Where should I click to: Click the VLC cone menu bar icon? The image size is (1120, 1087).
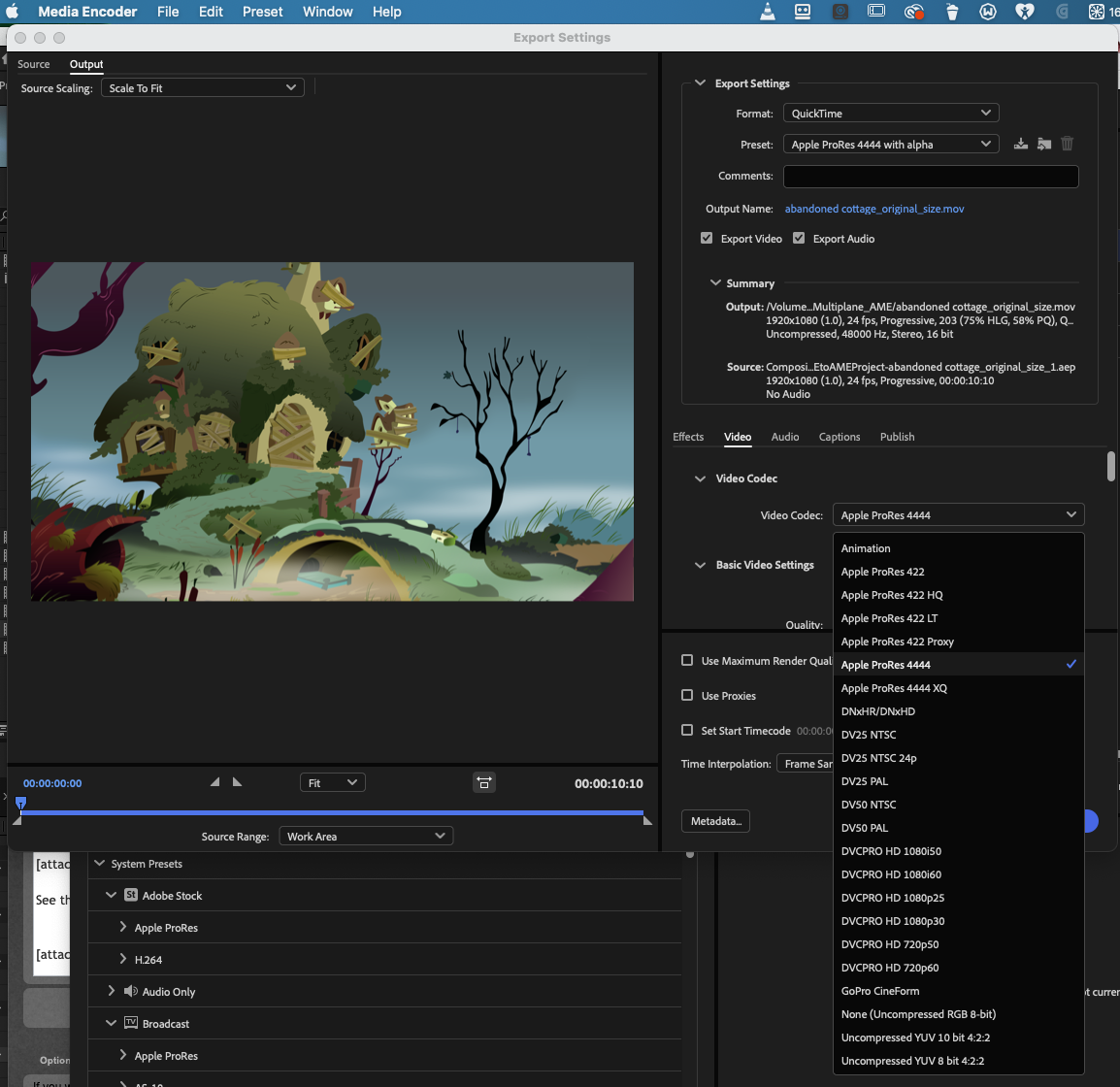(x=768, y=12)
